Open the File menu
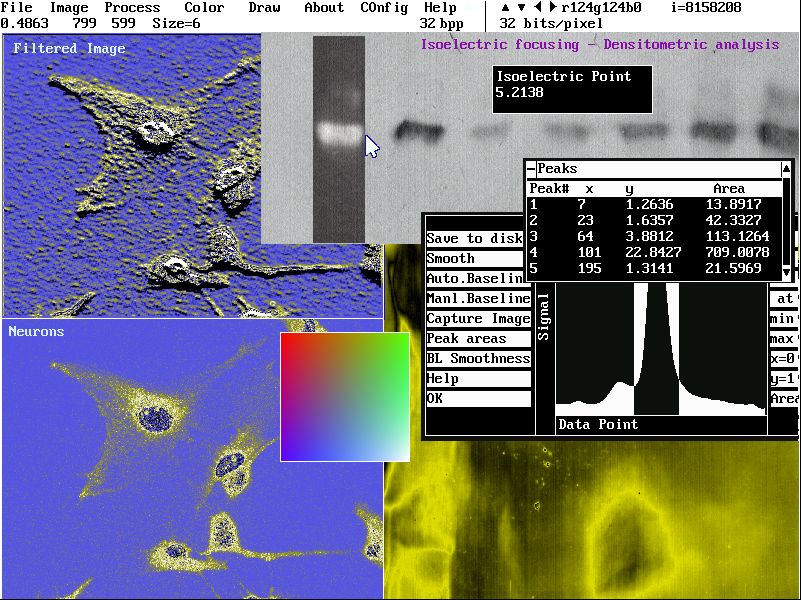801x600 pixels. click(x=17, y=8)
